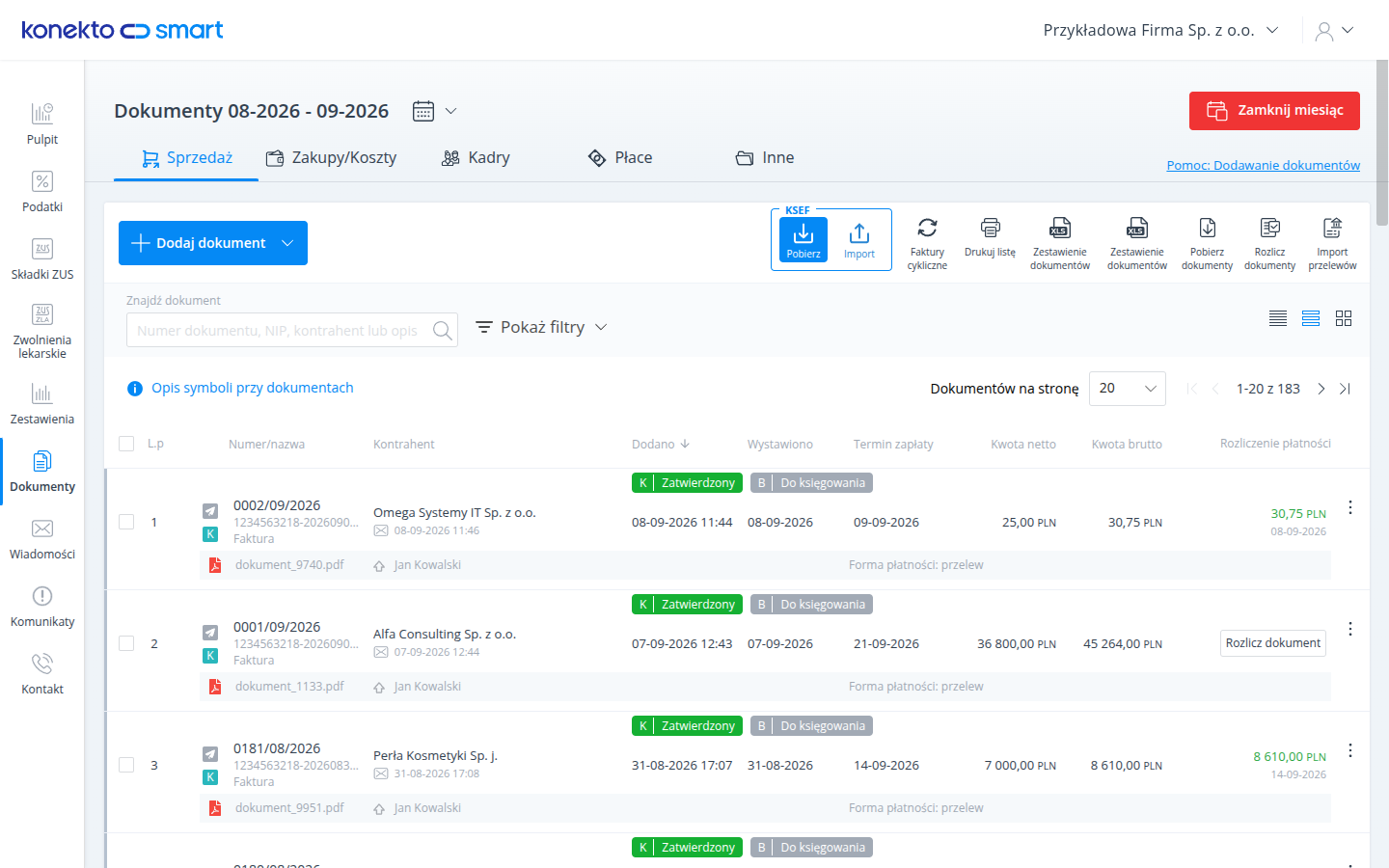This screenshot has width=1389, height=868.
Task: Jump to last page of documents
Action: tap(1346, 389)
